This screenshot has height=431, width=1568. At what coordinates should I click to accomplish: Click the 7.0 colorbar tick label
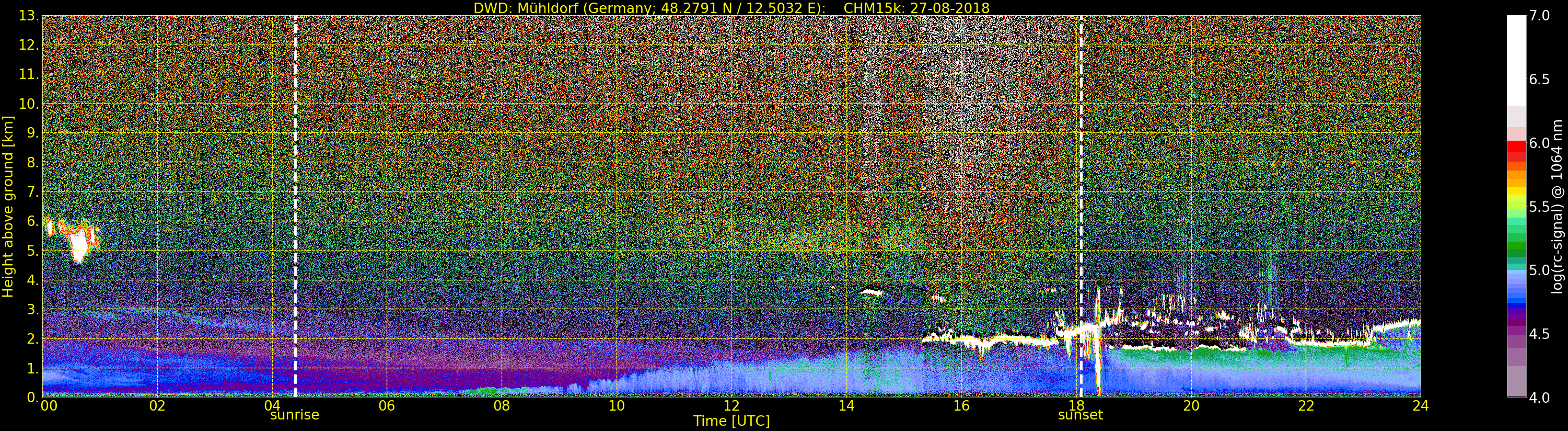[1539, 16]
